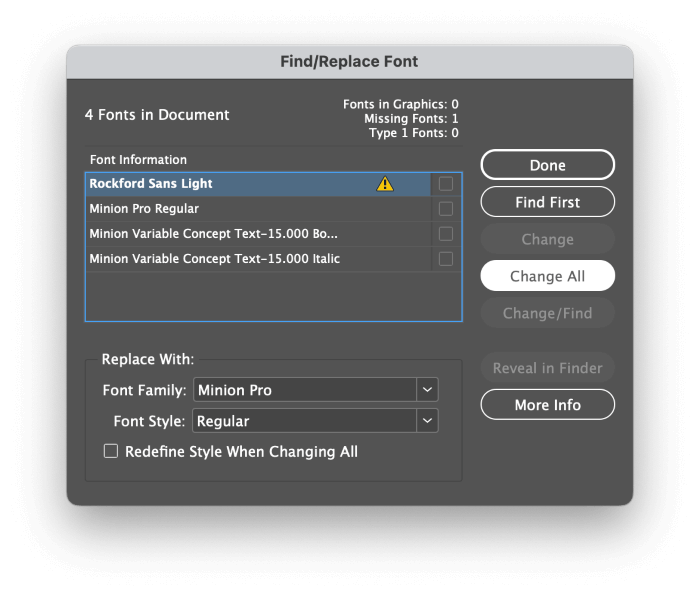Click the Reveal in Finder button
Screen dimensions: 700x594
[x=547, y=368]
